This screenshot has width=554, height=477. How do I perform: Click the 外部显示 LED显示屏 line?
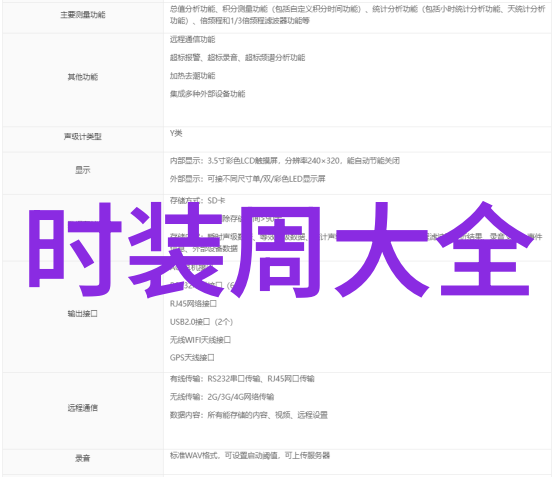(x=247, y=179)
